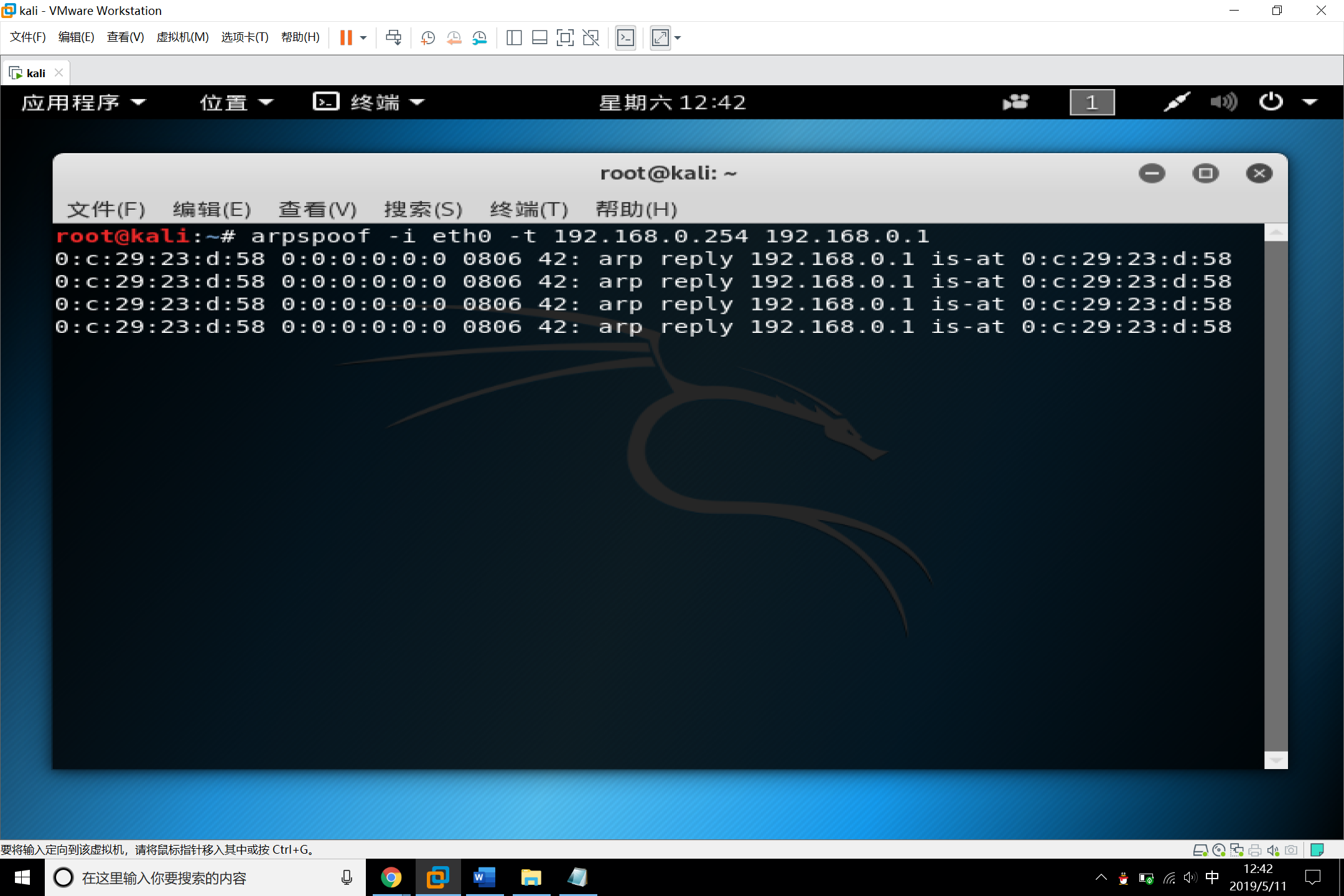
Task: Toggle unity mode in VMware toolbar
Action: click(x=590, y=38)
